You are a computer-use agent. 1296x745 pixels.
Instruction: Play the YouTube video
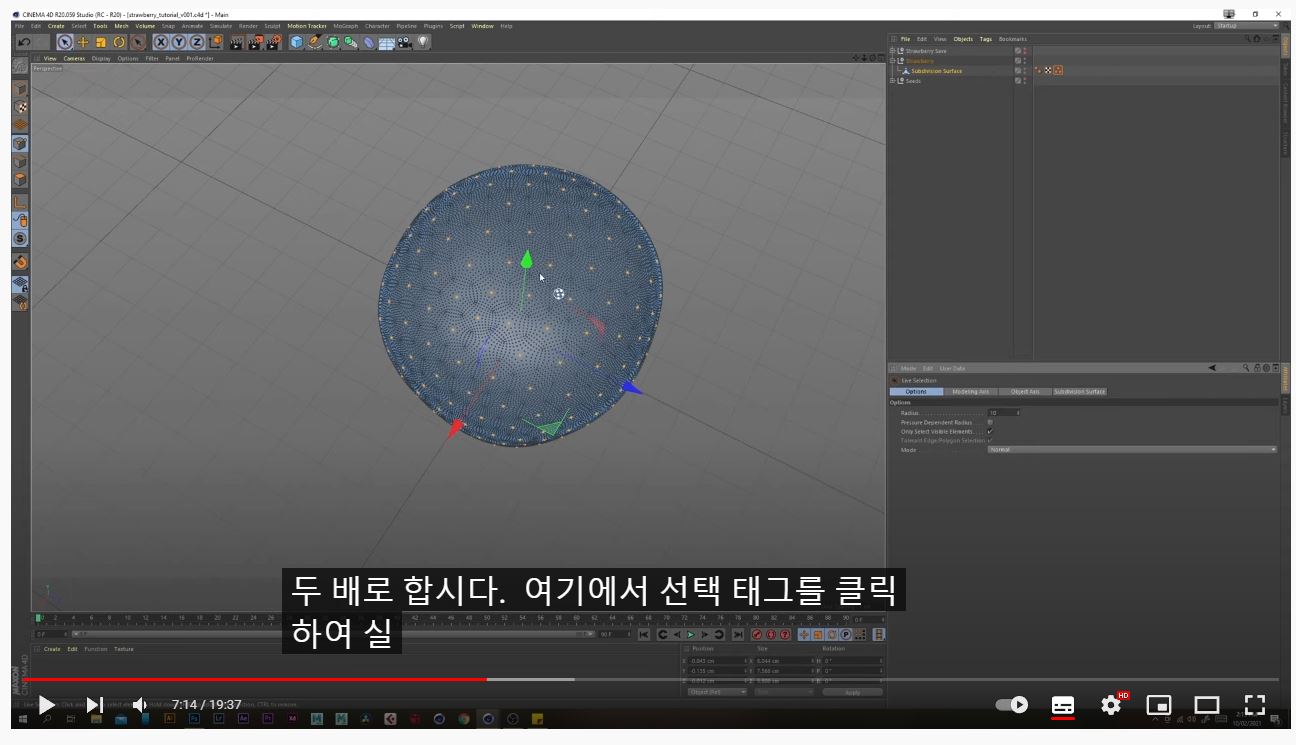click(47, 705)
